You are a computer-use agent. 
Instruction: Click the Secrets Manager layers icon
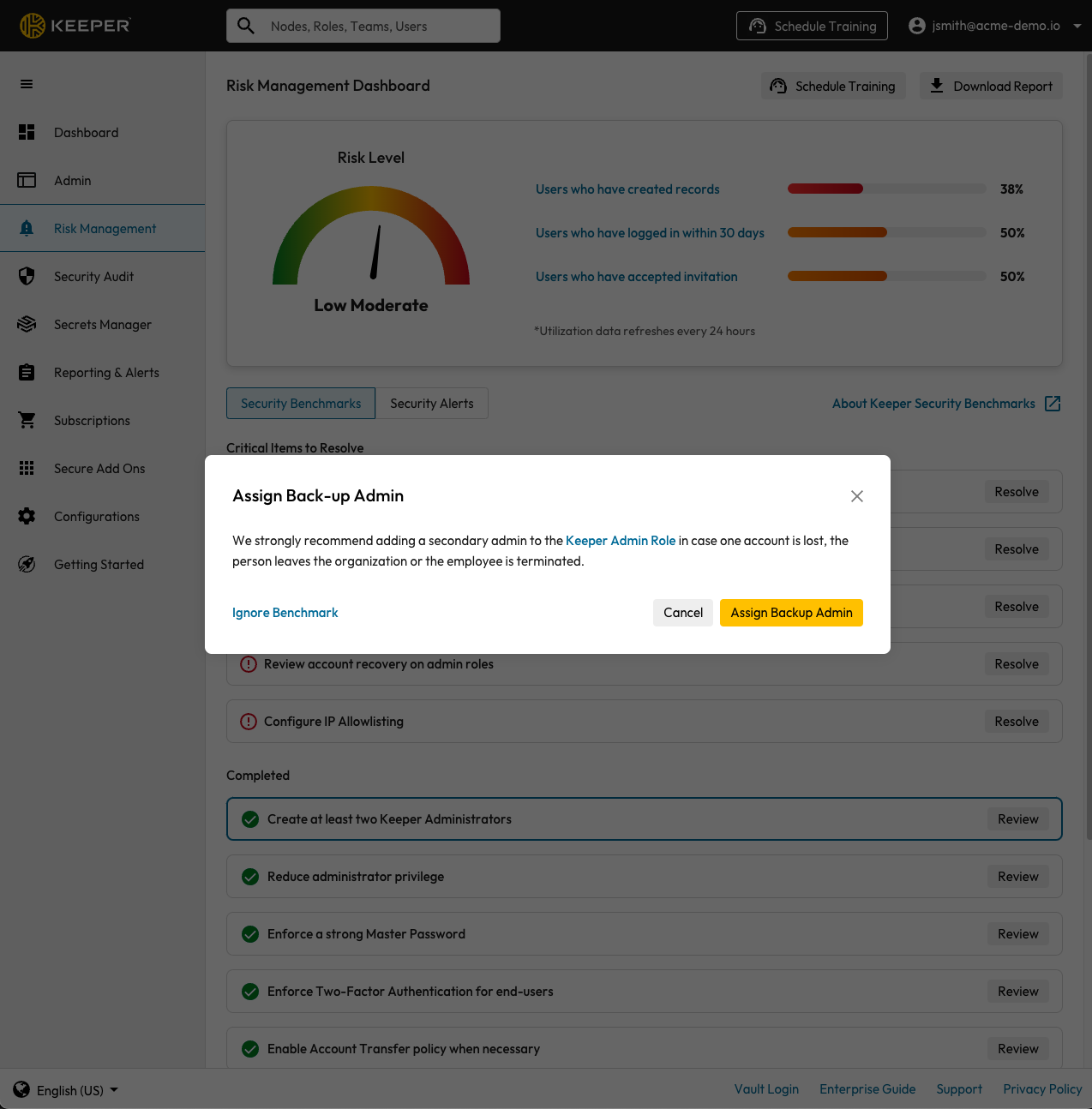(x=27, y=324)
